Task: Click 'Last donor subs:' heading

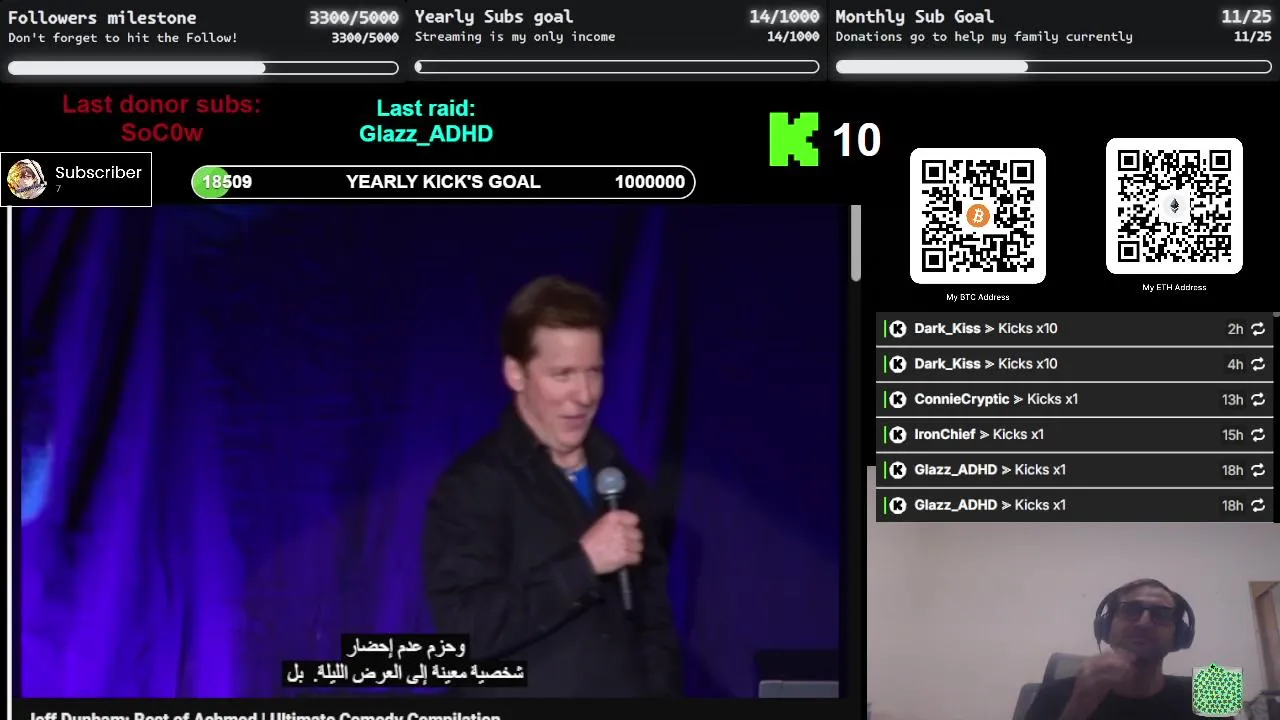Action: click(x=161, y=105)
